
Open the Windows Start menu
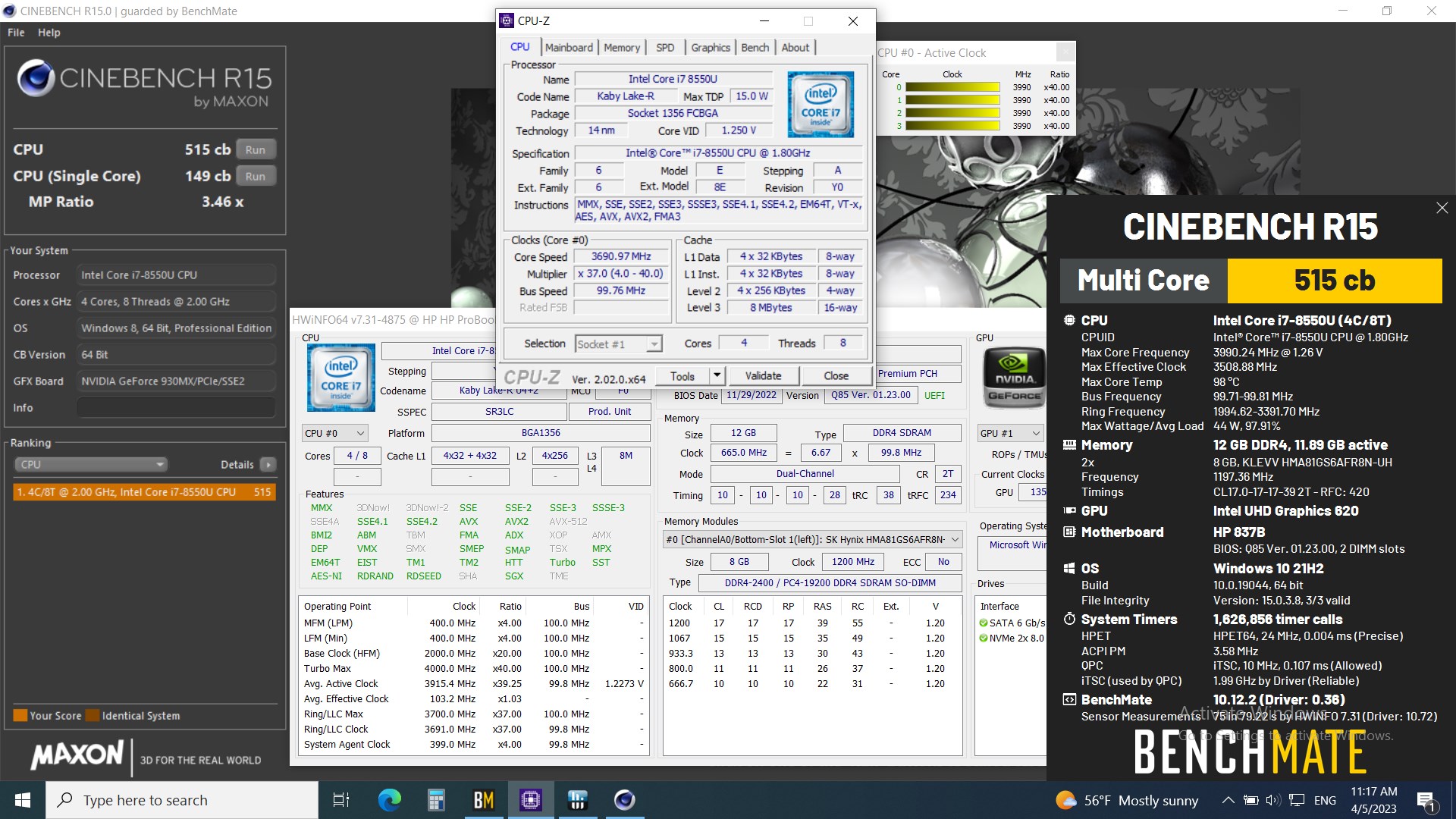tap(23, 800)
